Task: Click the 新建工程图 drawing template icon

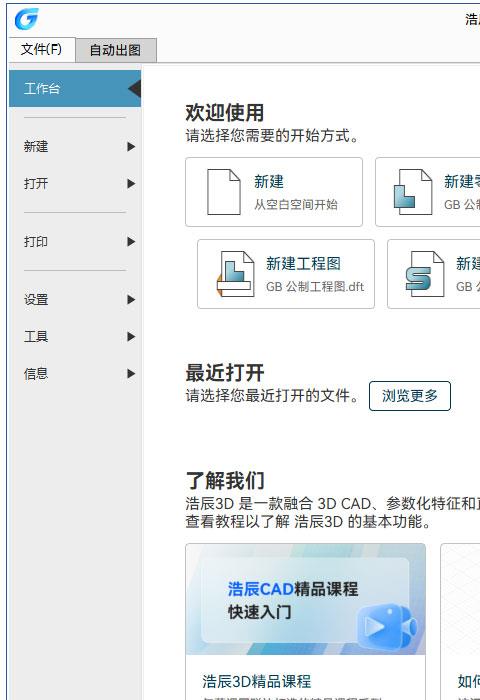Action: click(235, 274)
